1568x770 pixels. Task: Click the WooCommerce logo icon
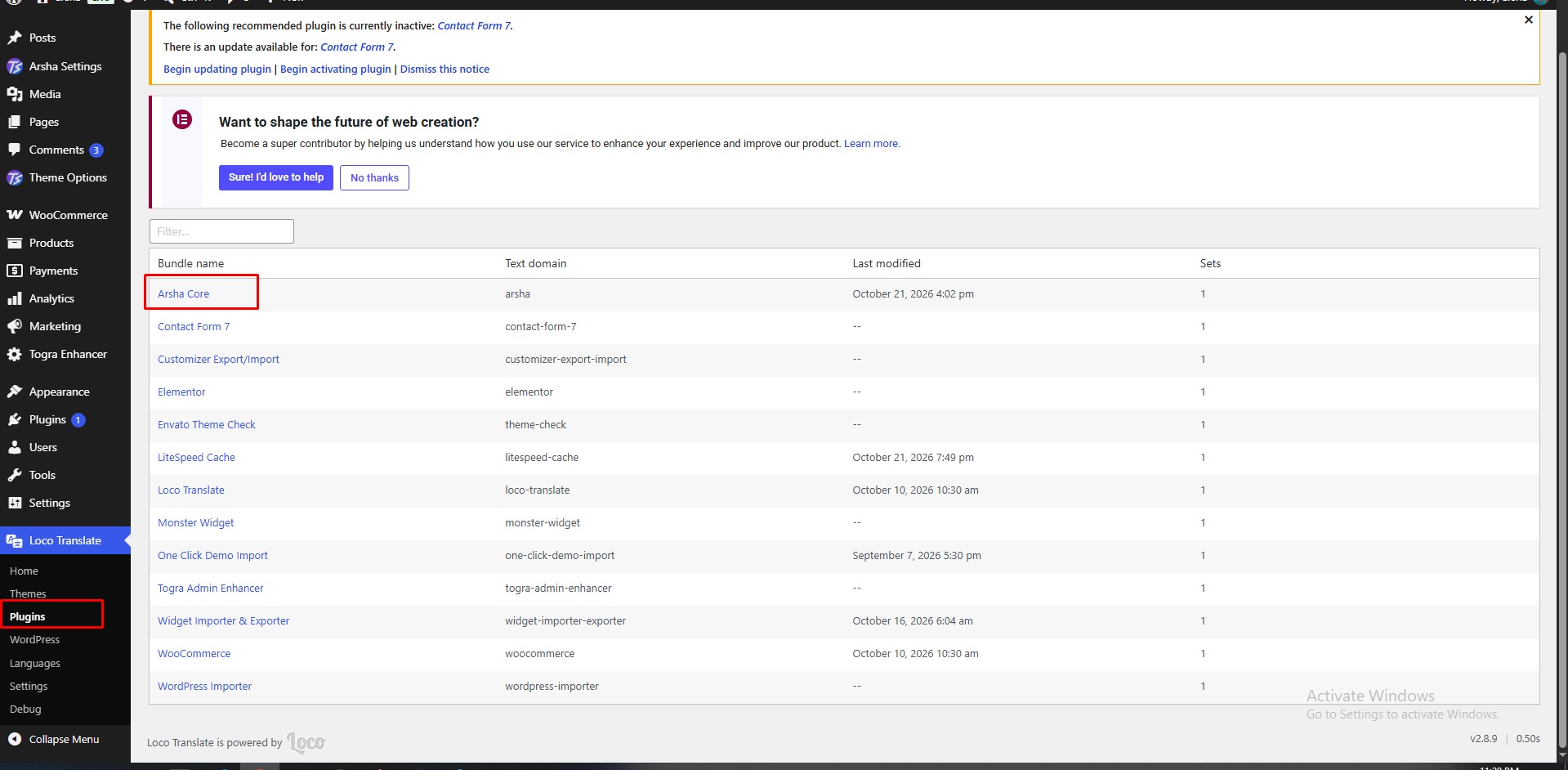coord(15,215)
